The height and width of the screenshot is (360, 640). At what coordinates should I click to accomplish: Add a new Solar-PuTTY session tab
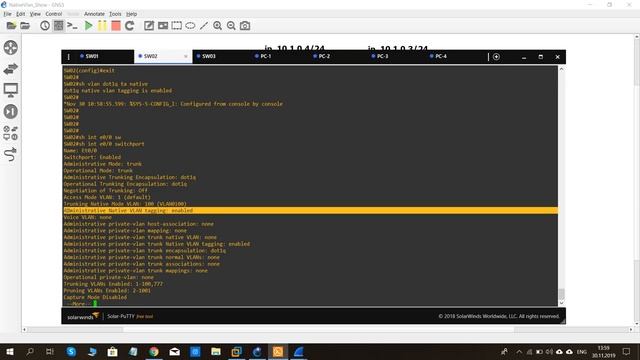pos(496,57)
